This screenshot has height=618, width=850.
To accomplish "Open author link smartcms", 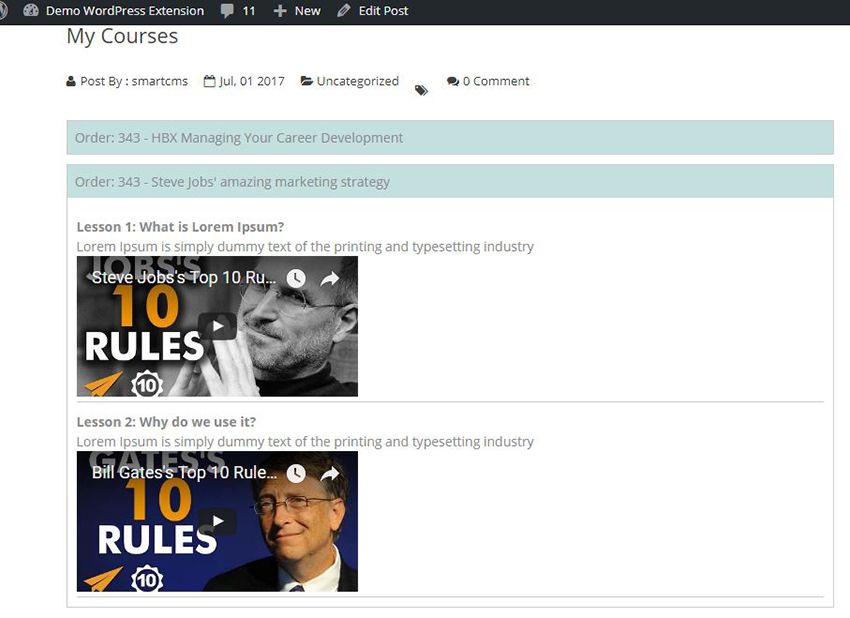I will 160,81.
